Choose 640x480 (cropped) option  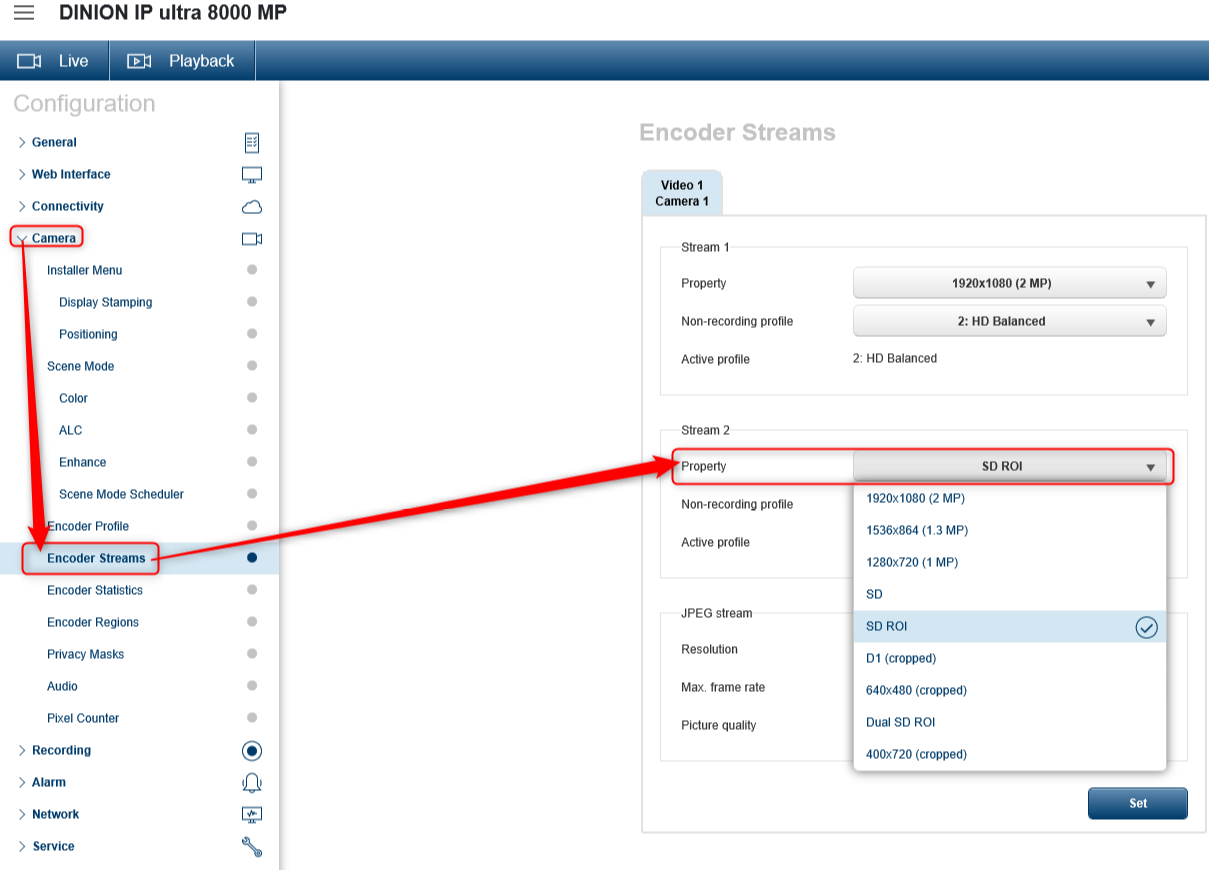pos(1009,690)
